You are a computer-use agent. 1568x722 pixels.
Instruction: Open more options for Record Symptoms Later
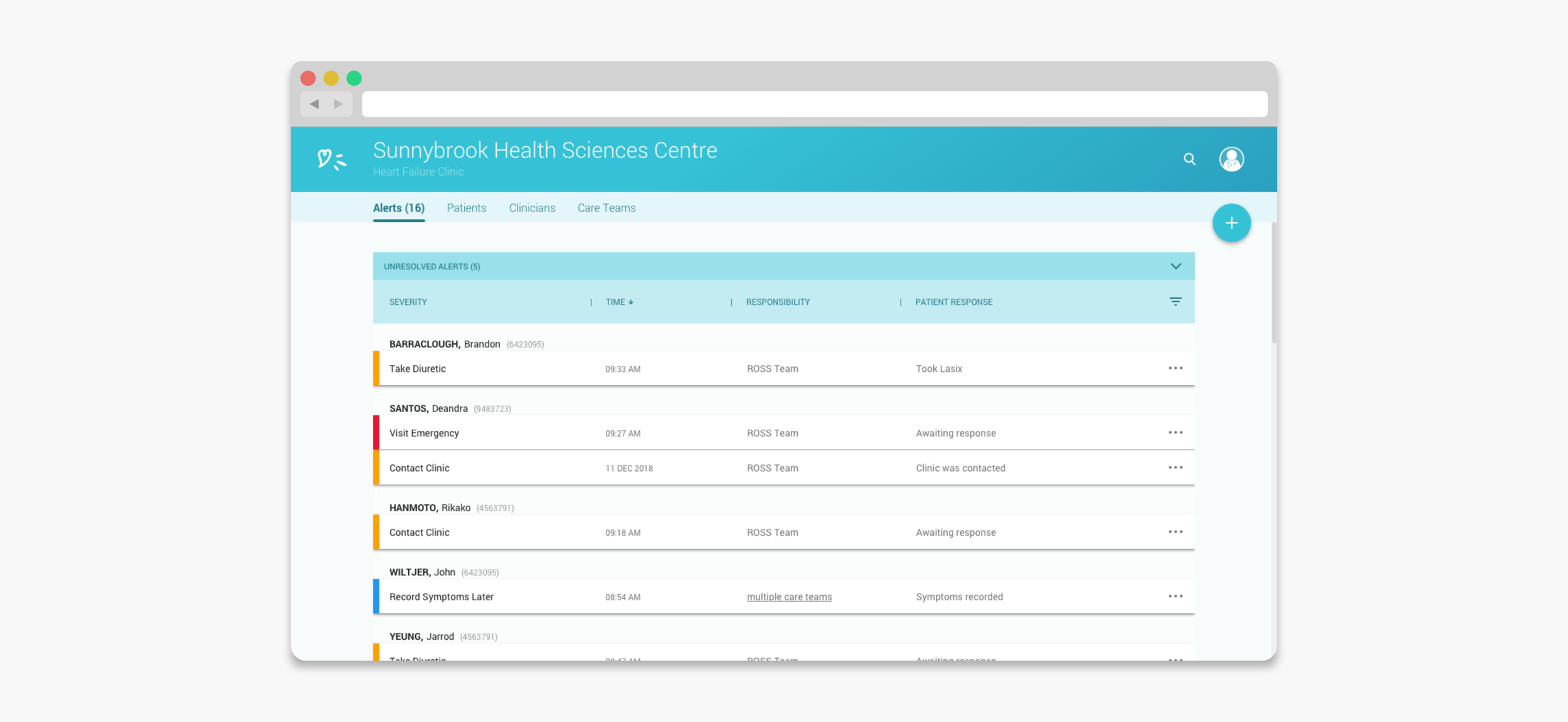coord(1175,597)
